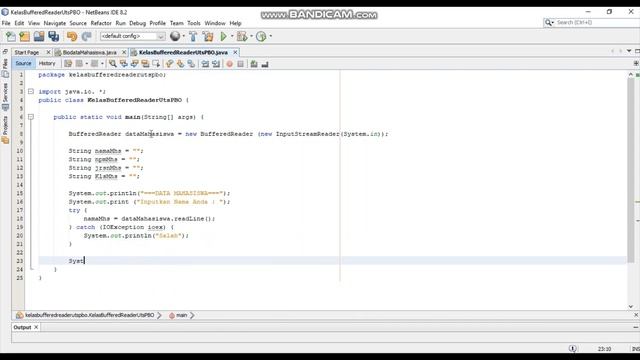Click Find Next Occurrence icon
Image resolution: width=640 pixels, height=360 pixels.
[x=134, y=64]
